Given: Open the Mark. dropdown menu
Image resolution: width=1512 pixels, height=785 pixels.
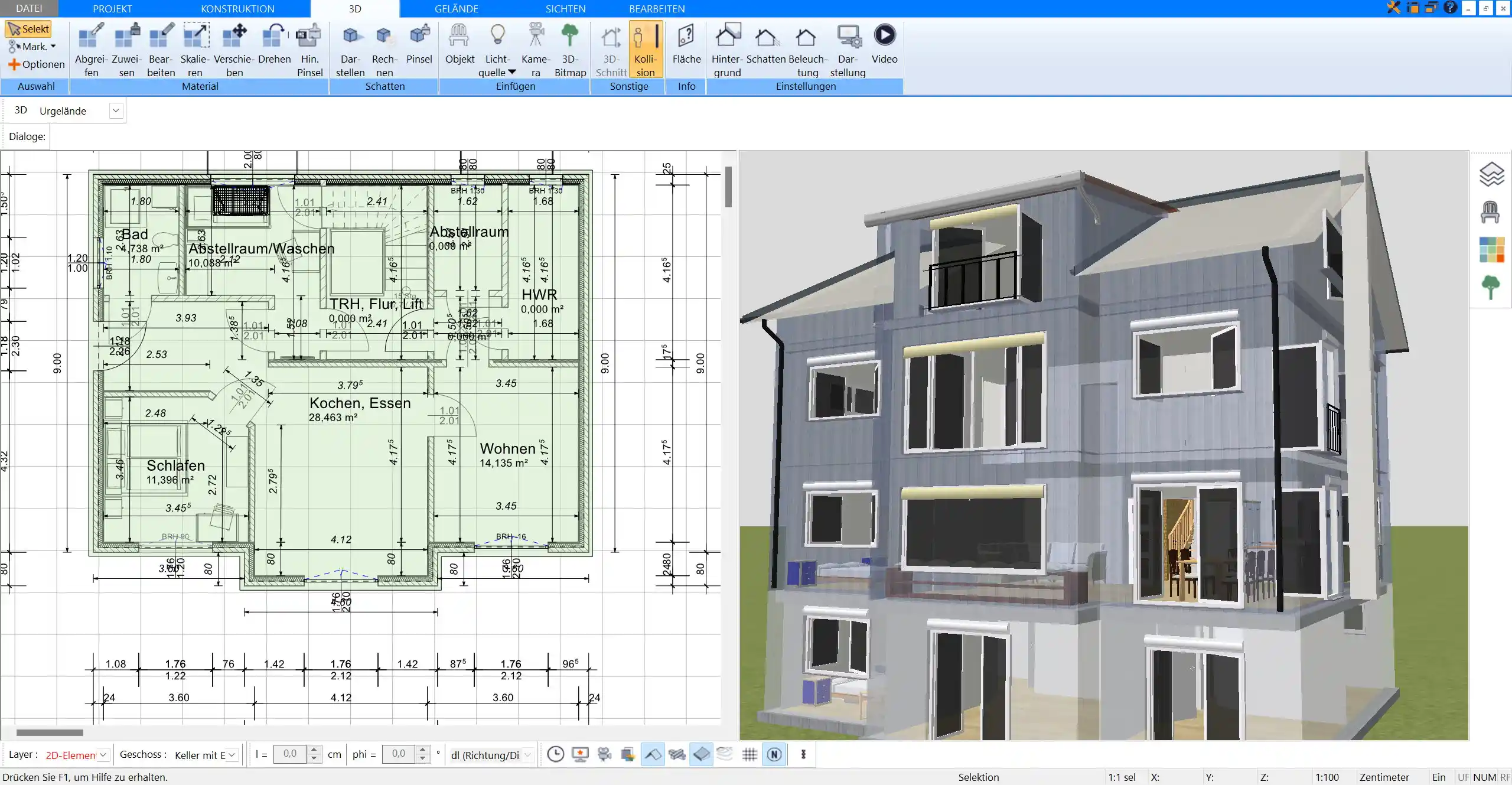Looking at the screenshot, I should 32,47.
